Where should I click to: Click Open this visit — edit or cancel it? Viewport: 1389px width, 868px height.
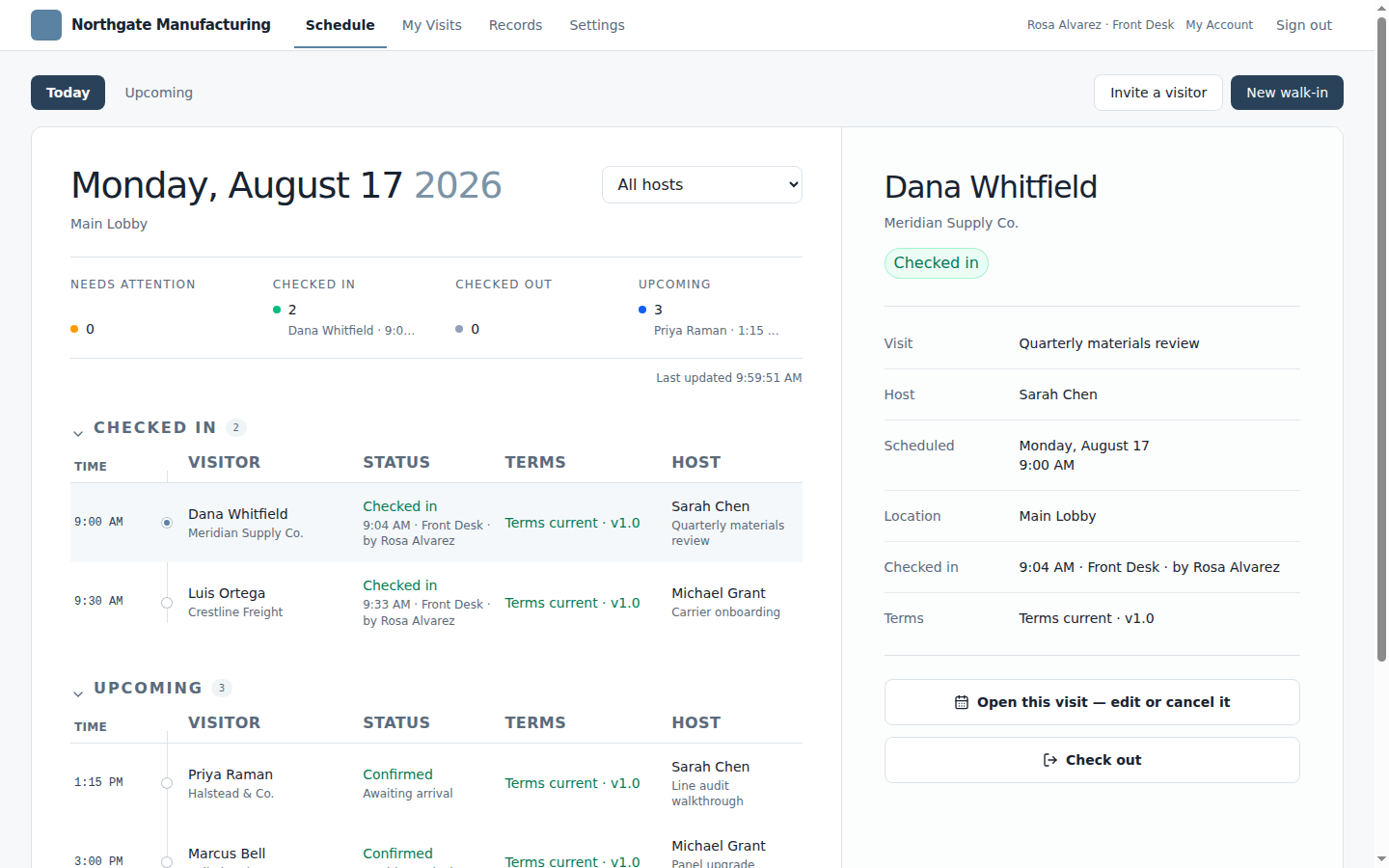(1092, 702)
